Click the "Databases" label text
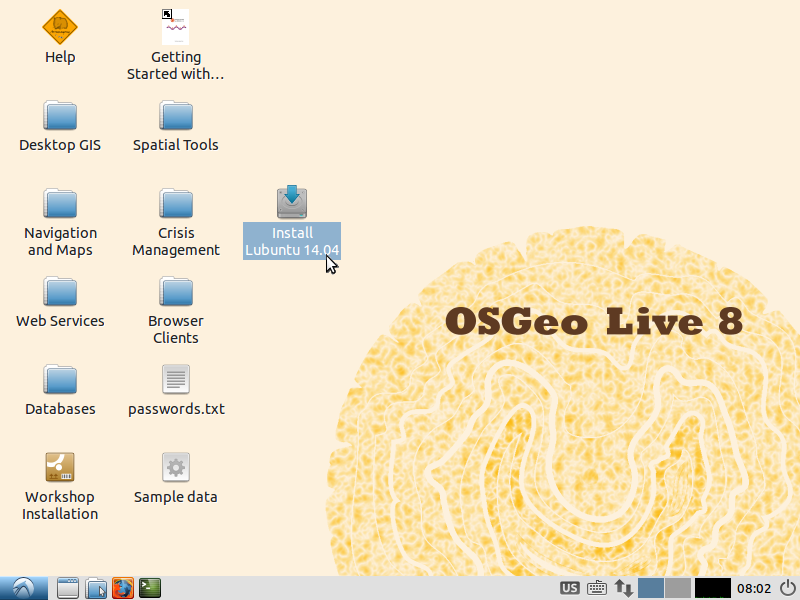The width and height of the screenshot is (800, 600). (x=60, y=409)
